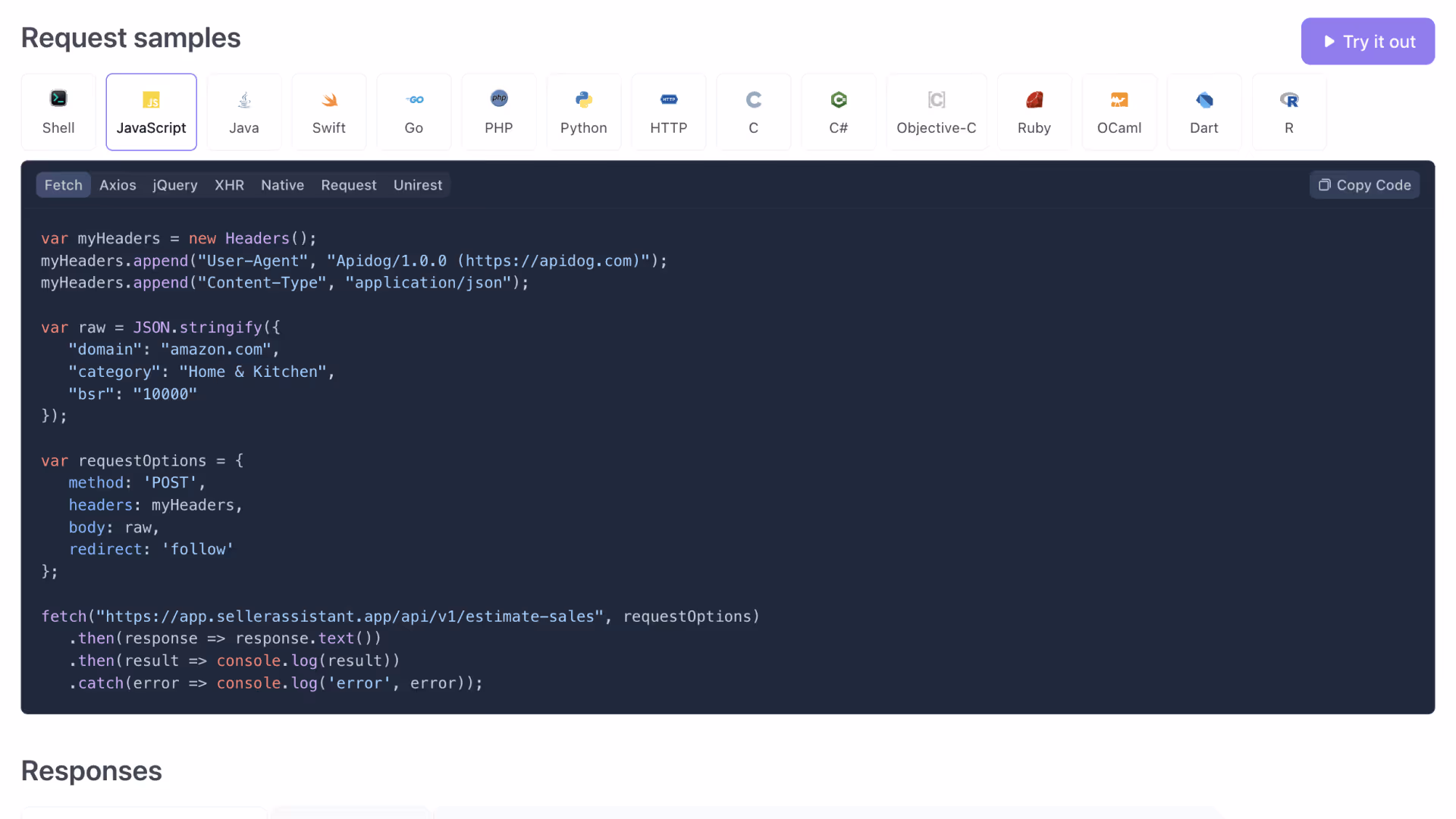
Task: Open the jQuery request sample
Action: coord(174,184)
